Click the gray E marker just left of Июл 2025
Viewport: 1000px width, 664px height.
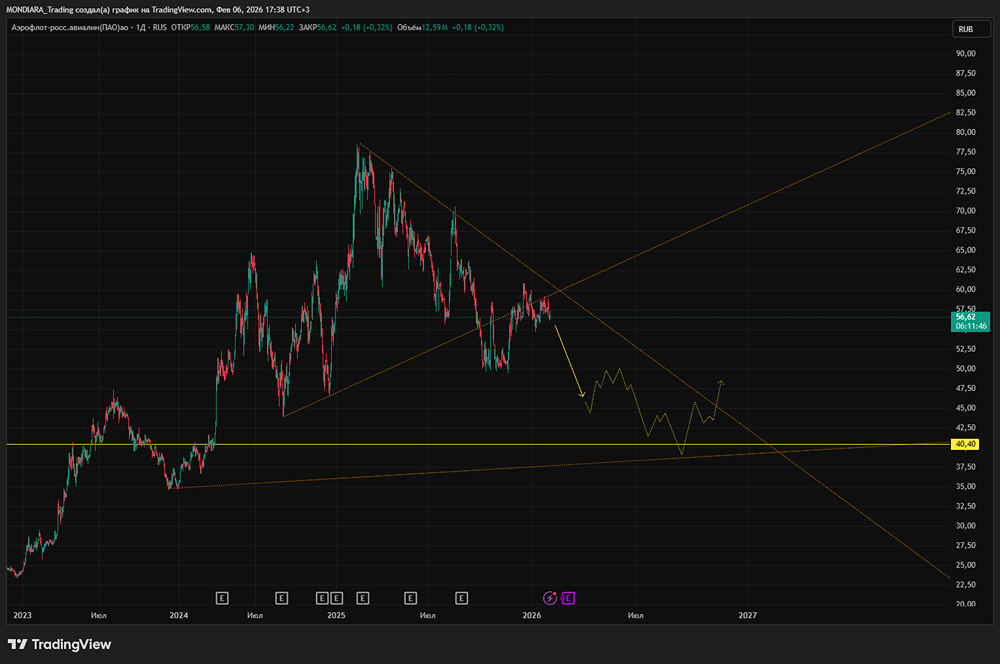[x=410, y=598]
